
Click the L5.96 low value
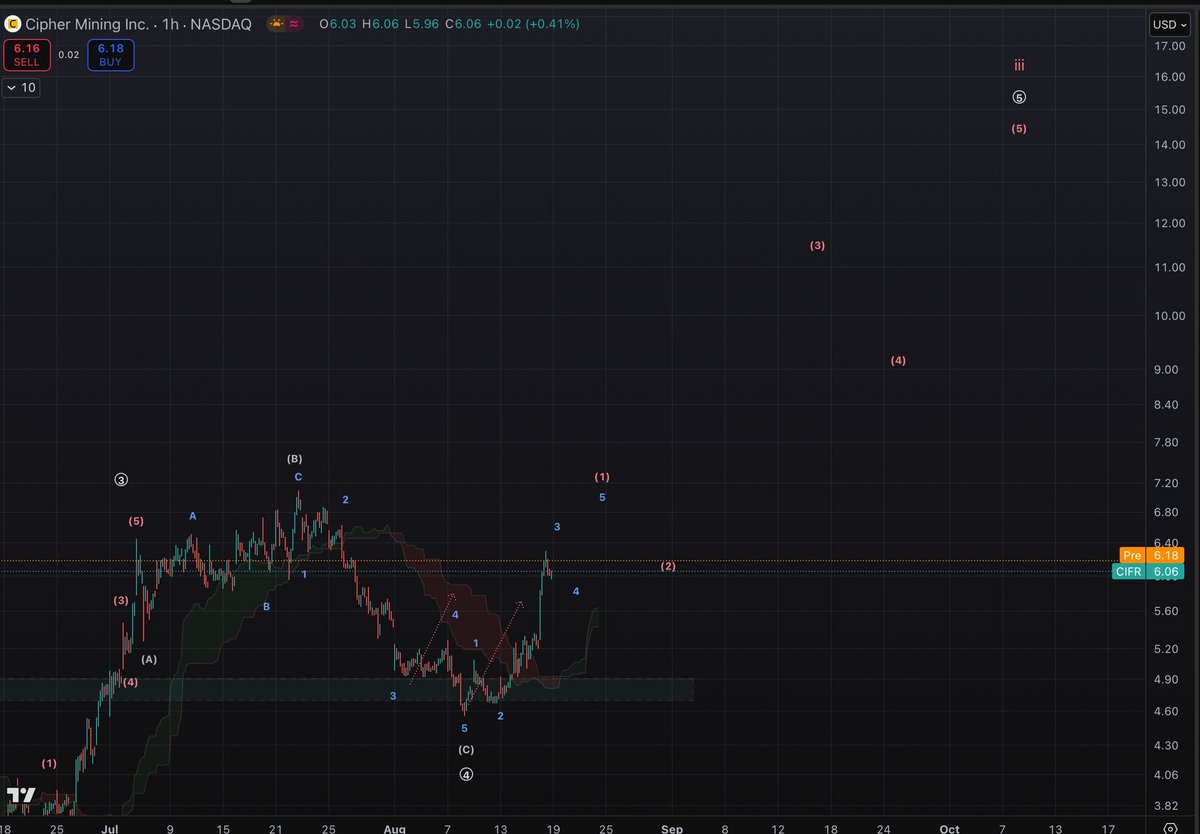420,23
